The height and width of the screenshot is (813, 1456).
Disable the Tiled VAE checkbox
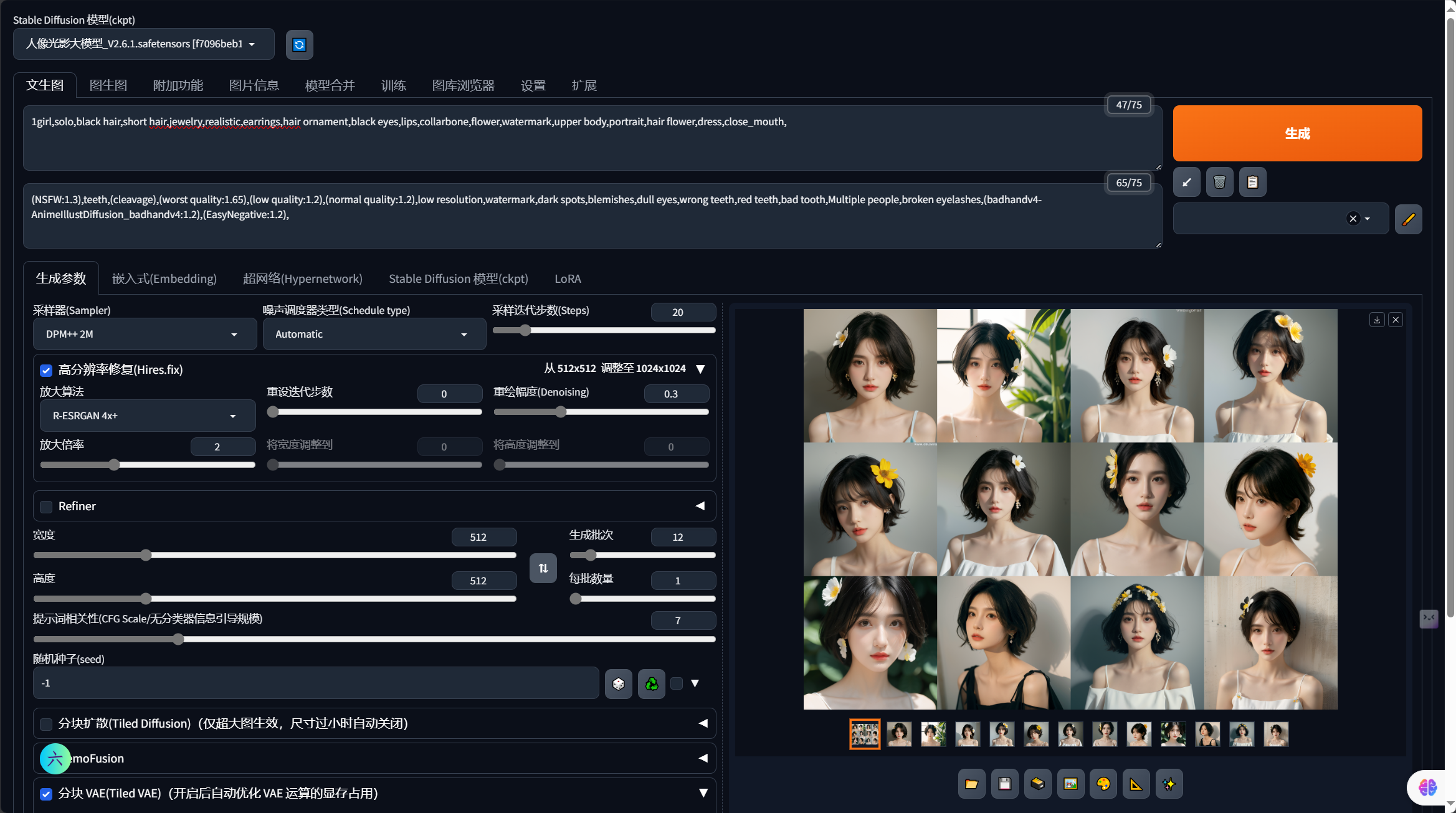[x=46, y=794]
